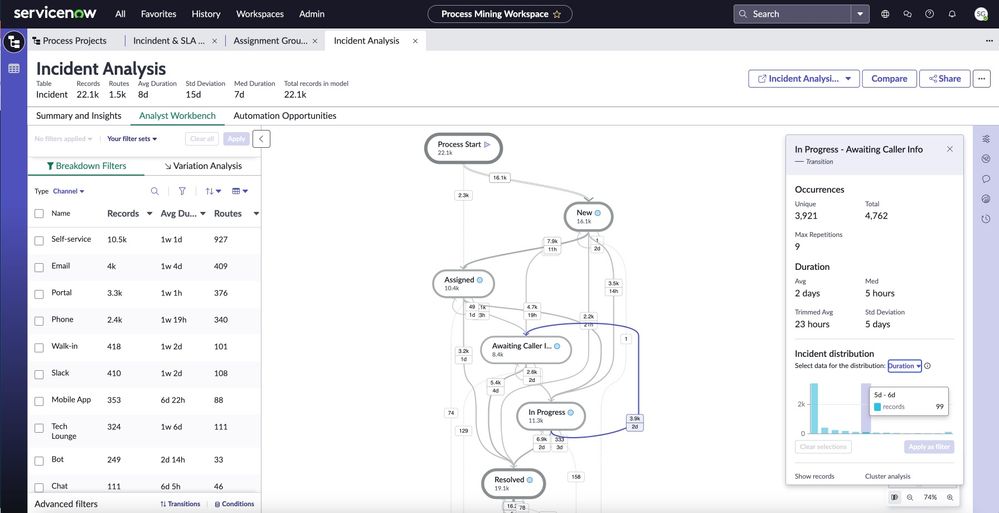Screen dimensions: 999x513
Task: Check the Walk-in row checkbox
Action: click(x=39, y=347)
